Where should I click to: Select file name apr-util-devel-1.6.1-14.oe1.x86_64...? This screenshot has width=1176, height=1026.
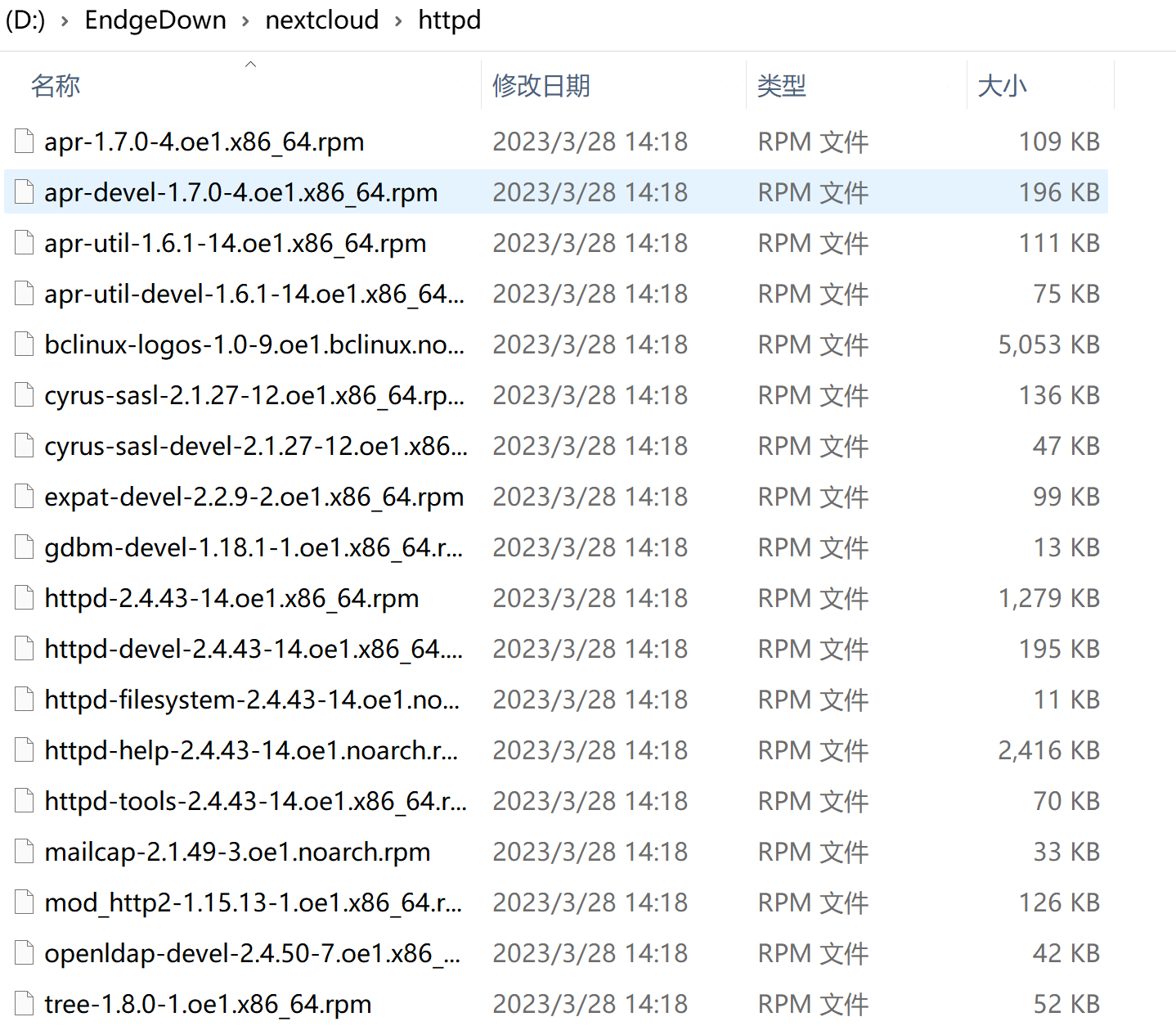click(x=254, y=294)
